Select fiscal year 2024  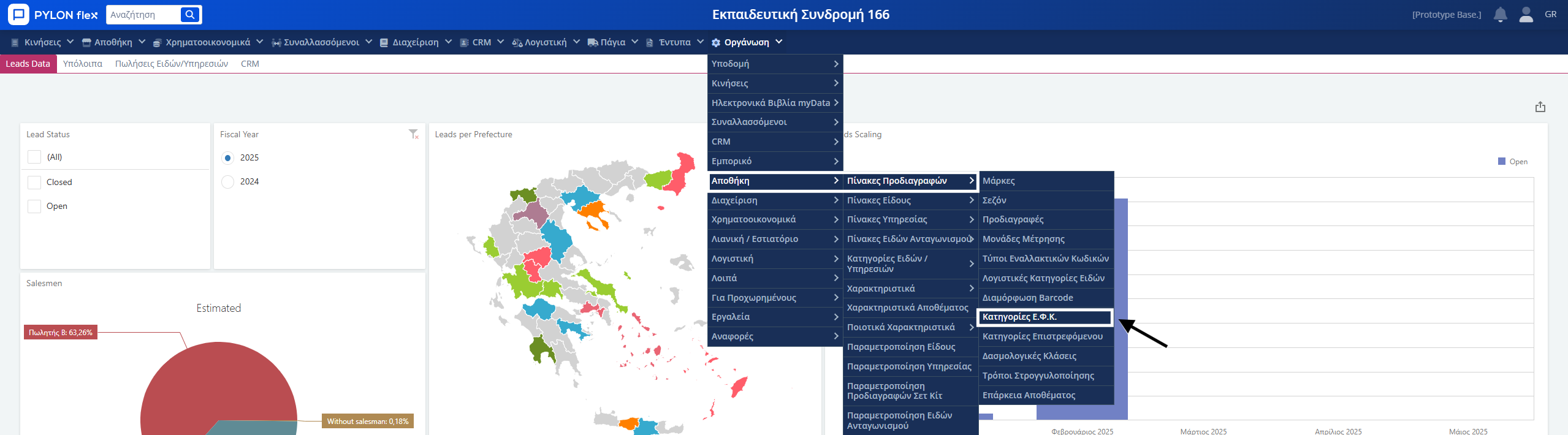[x=227, y=181]
